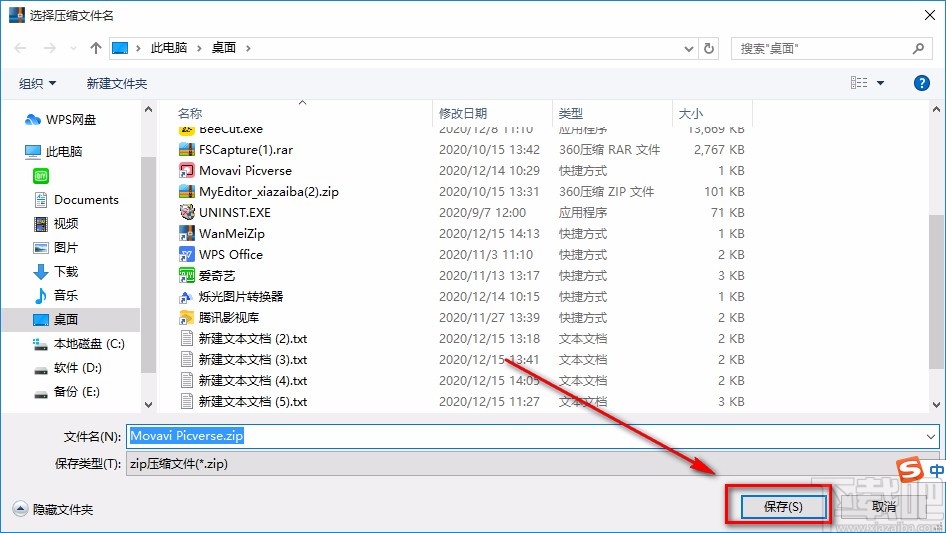Open 音乐 folder in navigation pane

pos(56,295)
